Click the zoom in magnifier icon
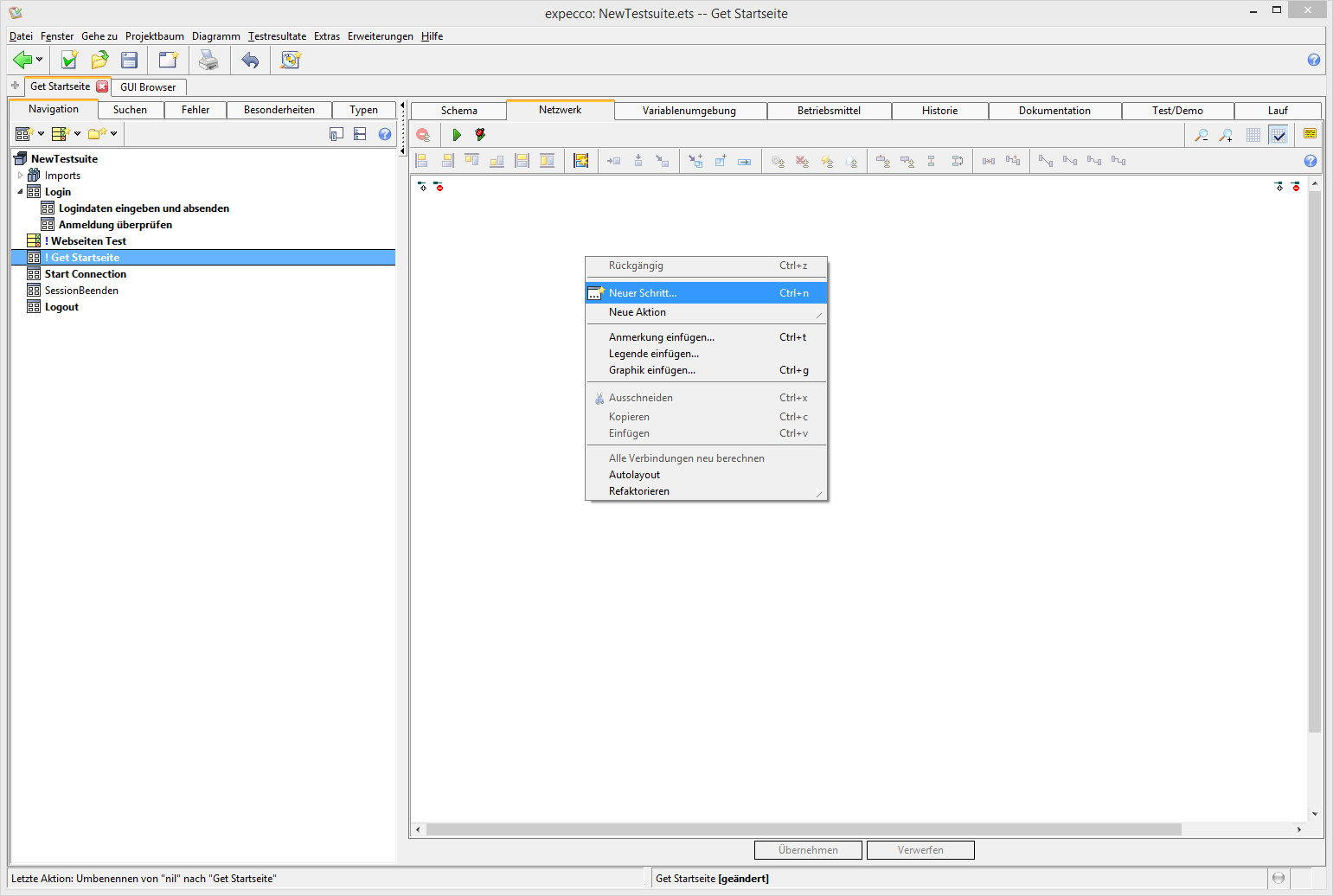Screen dimensions: 1333x896 click(x=1226, y=135)
